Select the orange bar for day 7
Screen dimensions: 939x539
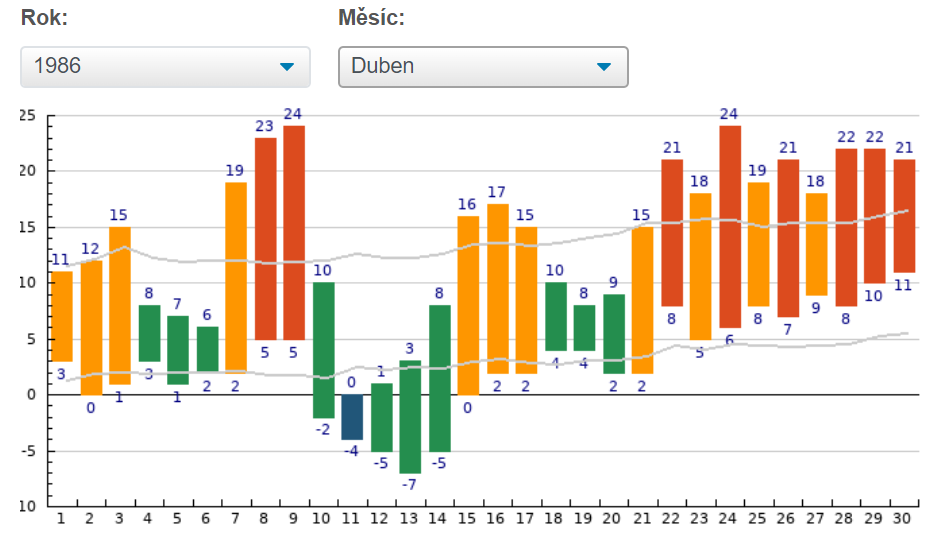[236, 277]
